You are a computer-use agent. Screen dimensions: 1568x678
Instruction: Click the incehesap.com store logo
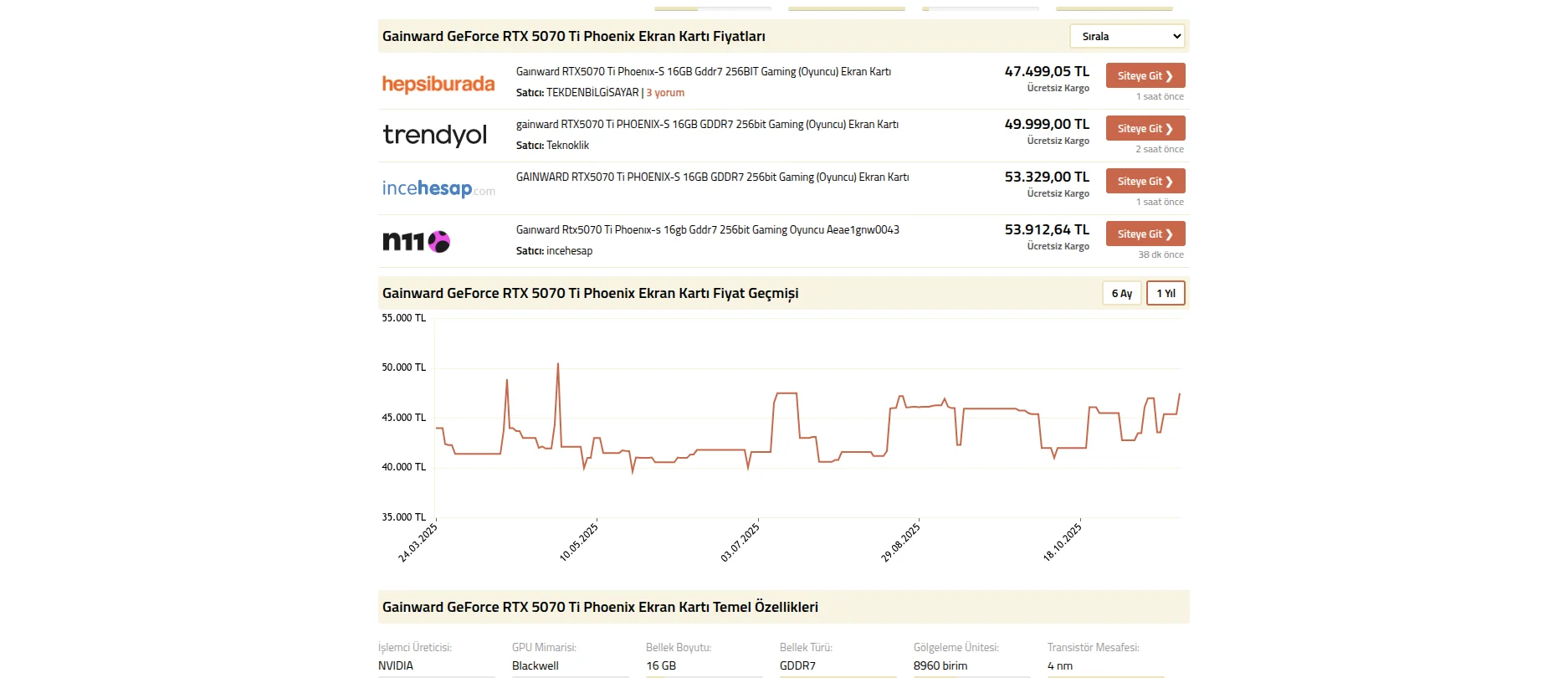(x=438, y=188)
